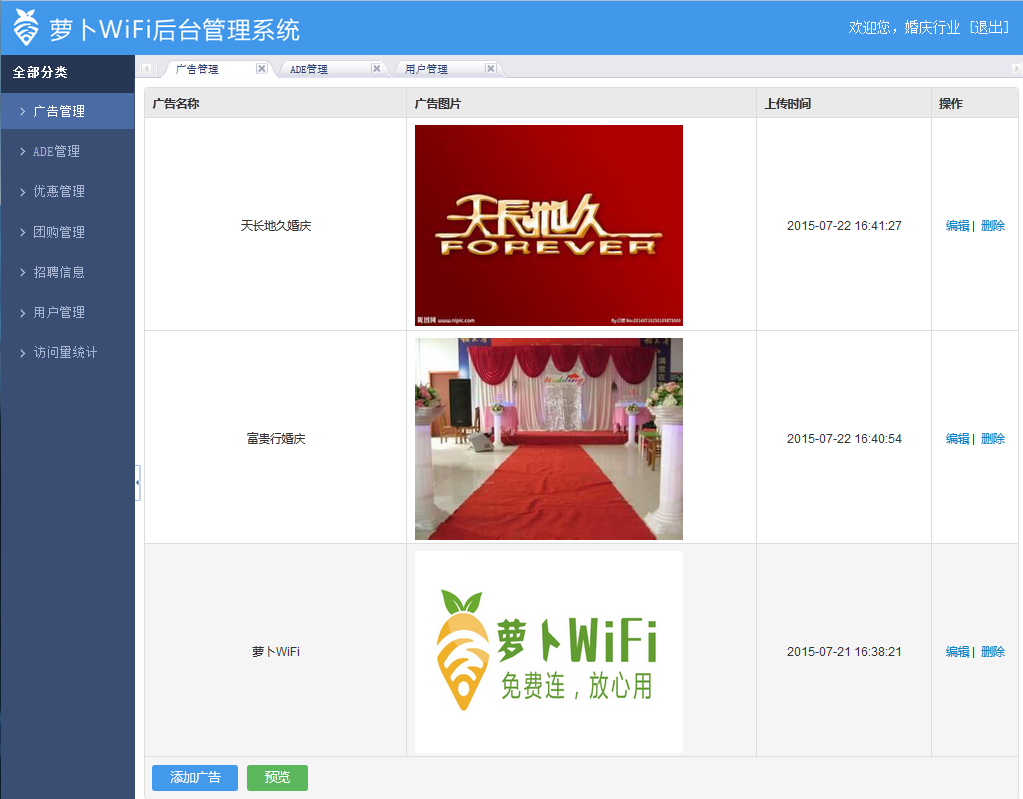
Task: Select upload time 2015-07-21 16:38:21
Action: pos(844,652)
